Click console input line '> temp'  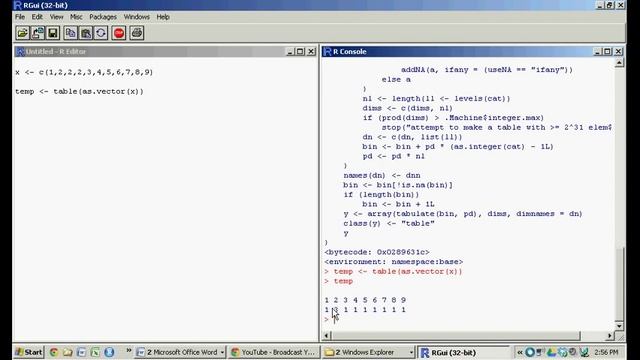[338, 281]
